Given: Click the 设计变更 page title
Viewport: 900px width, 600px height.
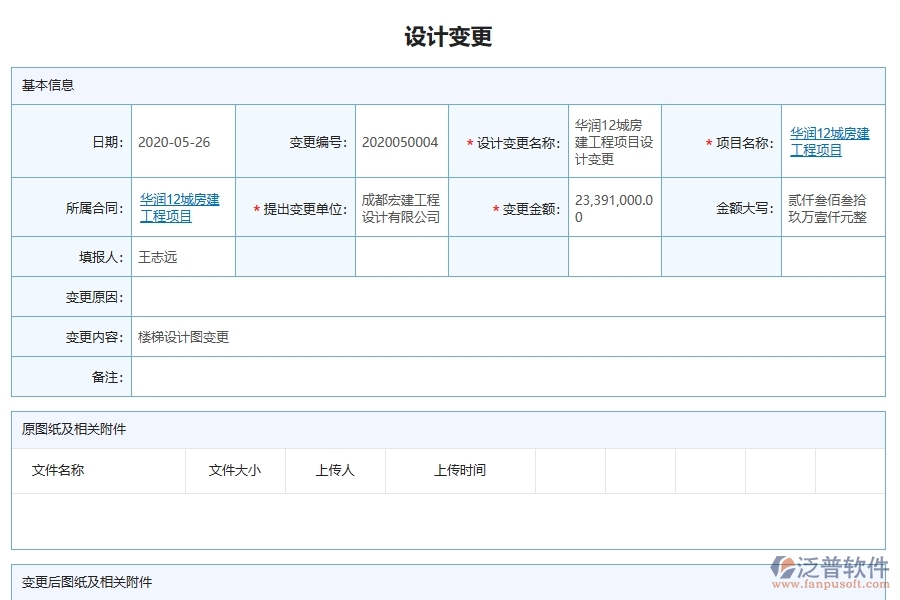Looking at the screenshot, I should coord(449,34).
